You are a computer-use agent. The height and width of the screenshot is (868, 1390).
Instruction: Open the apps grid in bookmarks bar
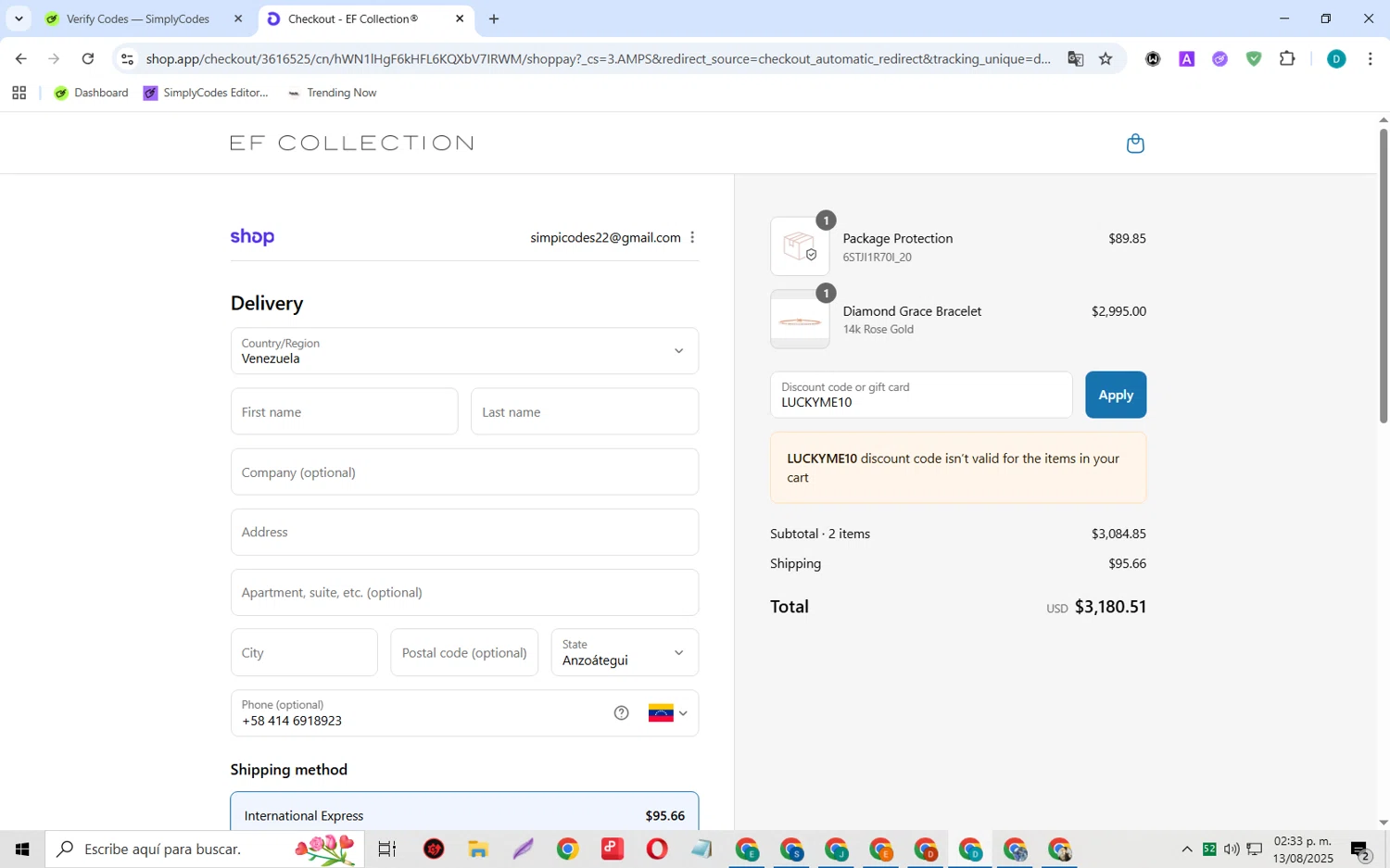point(19,93)
